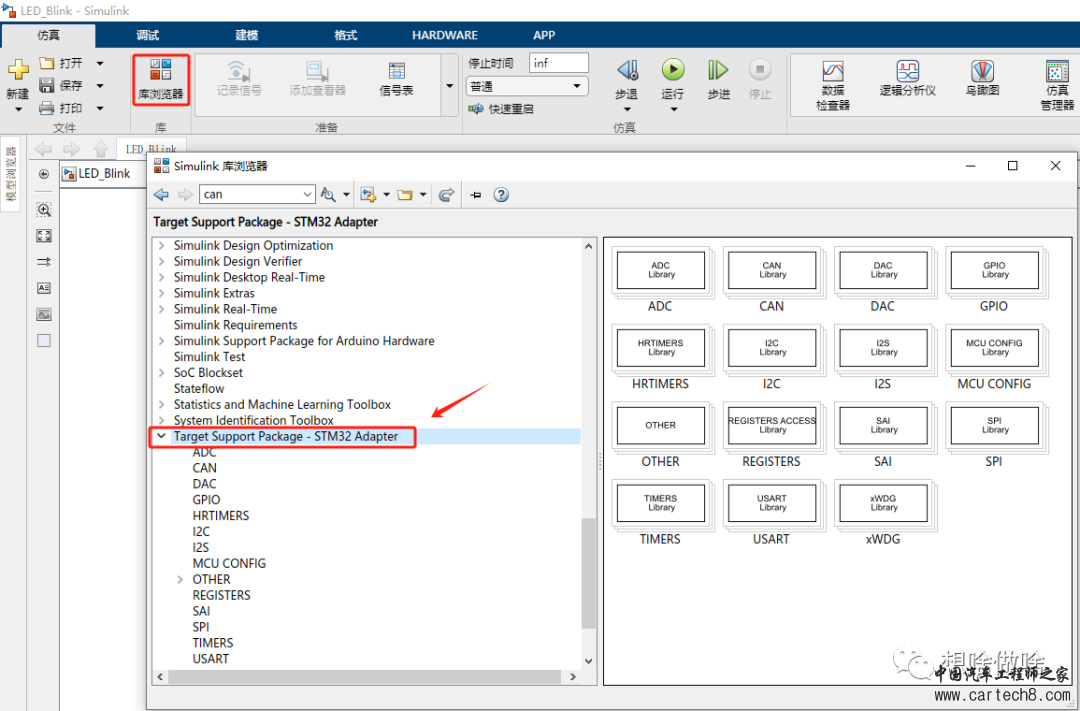The height and width of the screenshot is (711, 1080).
Task: Select HRTIMERS in the library tree
Action: 220,516
